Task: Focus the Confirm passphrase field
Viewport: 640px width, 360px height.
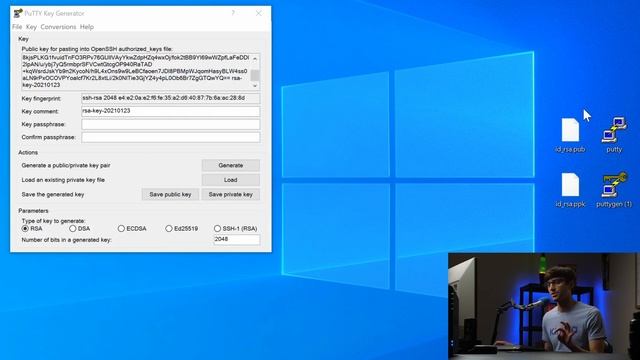Action: tap(171, 138)
